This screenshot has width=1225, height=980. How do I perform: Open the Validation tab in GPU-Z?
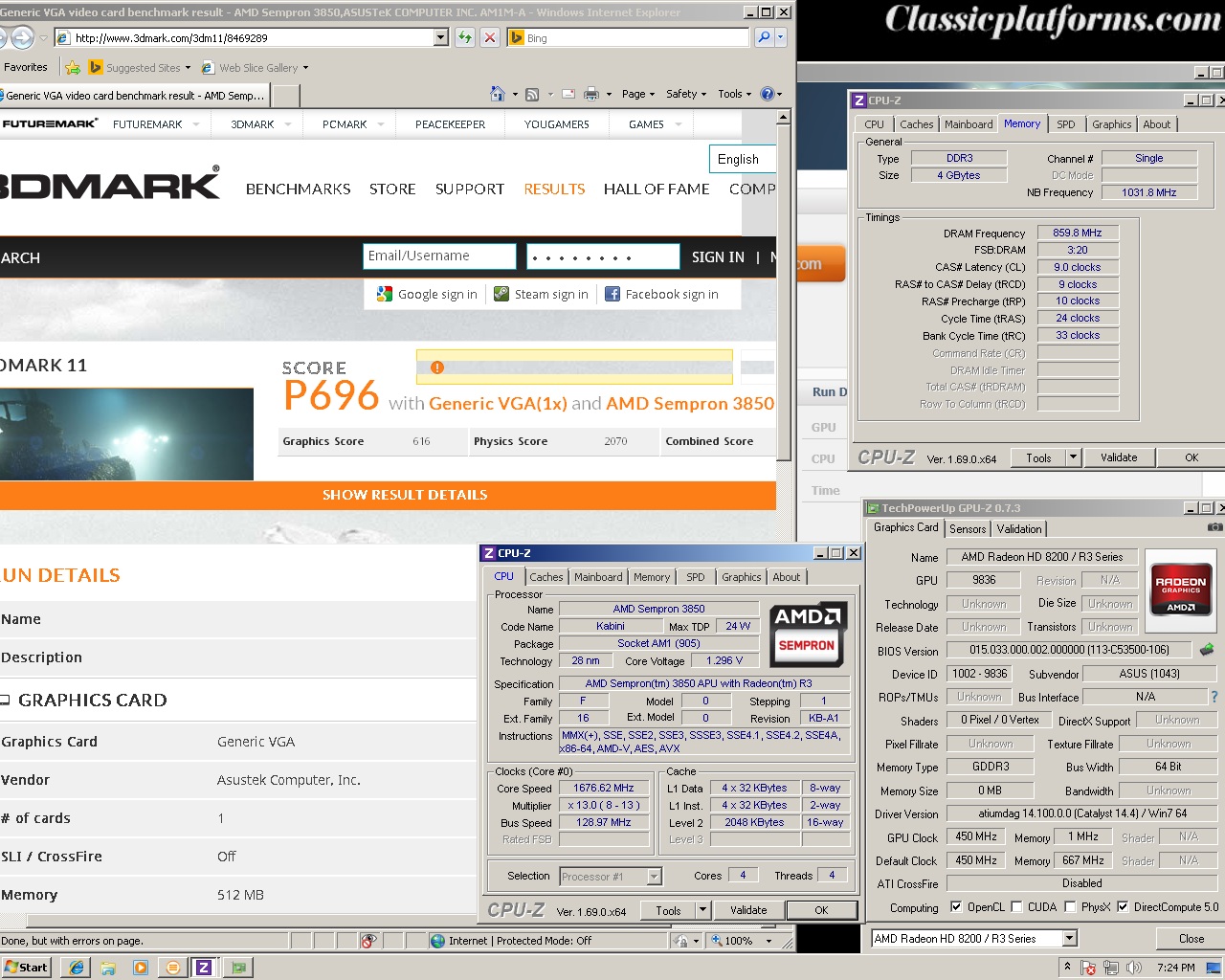1019,529
